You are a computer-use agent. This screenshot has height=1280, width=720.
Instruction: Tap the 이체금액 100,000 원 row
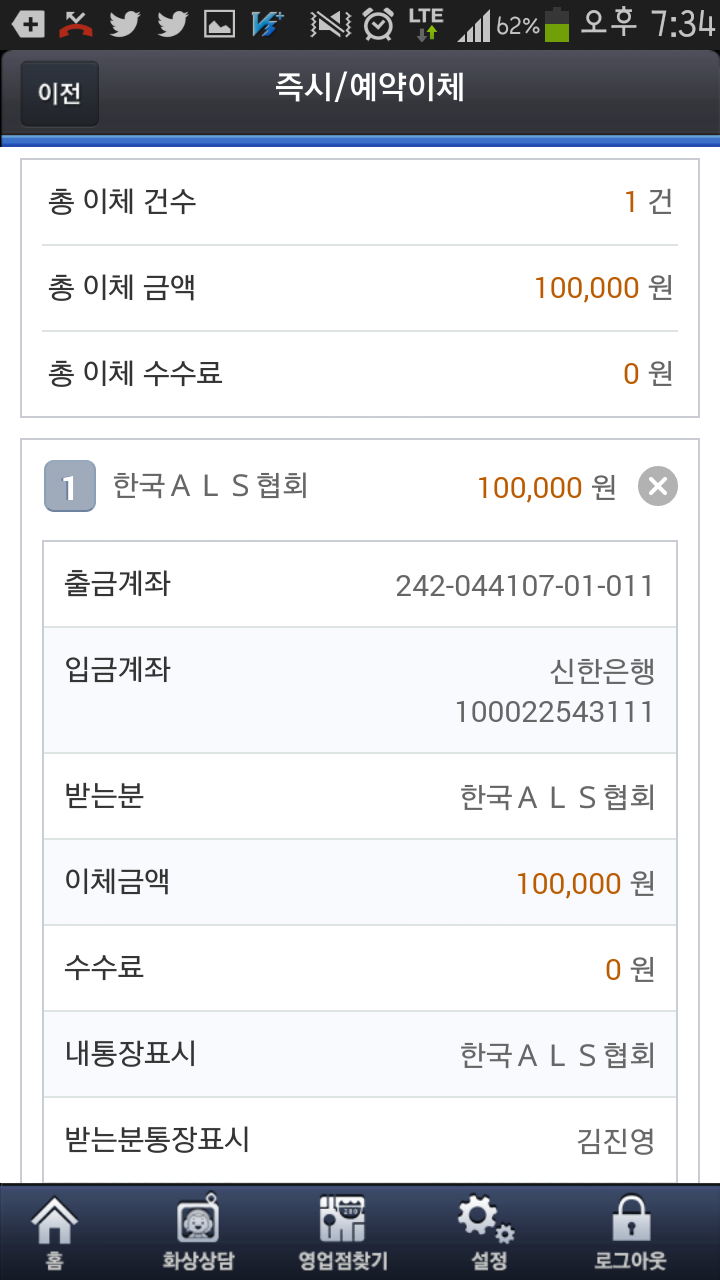[360, 883]
